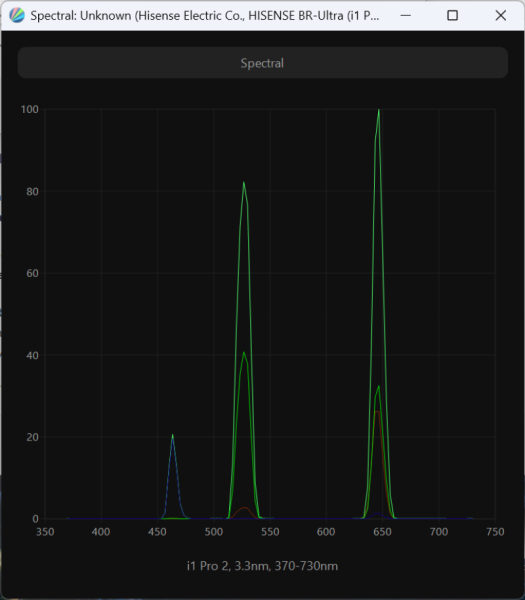Click the tip of the tallest peak at 100

click(x=379, y=110)
